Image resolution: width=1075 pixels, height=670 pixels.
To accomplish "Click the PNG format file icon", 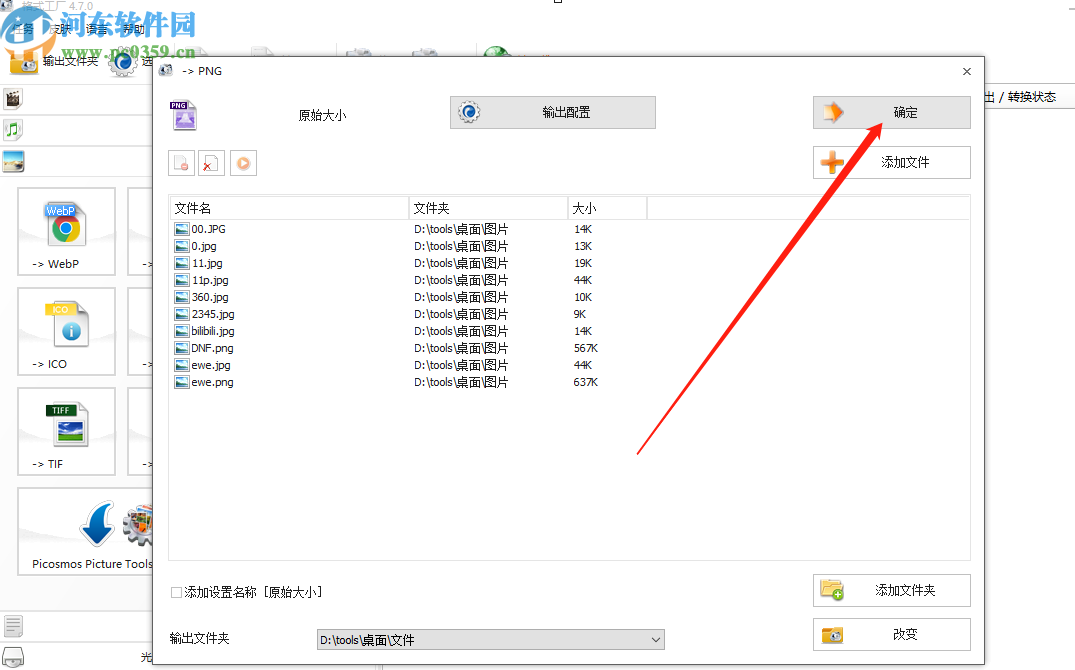I will [x=183, y=115].
